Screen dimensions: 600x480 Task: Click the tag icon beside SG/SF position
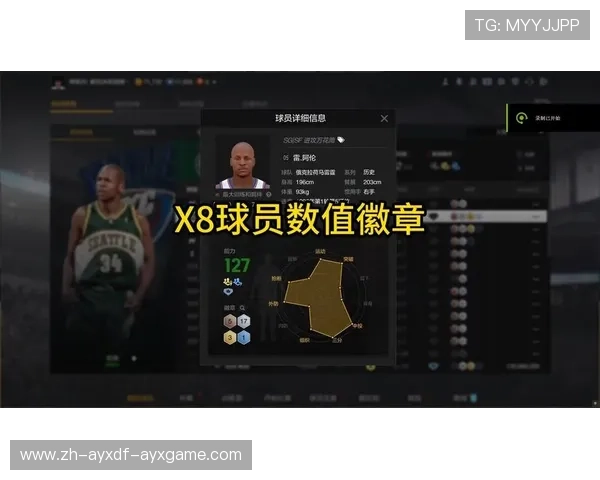pyautogui.click(x=341, y=140)
